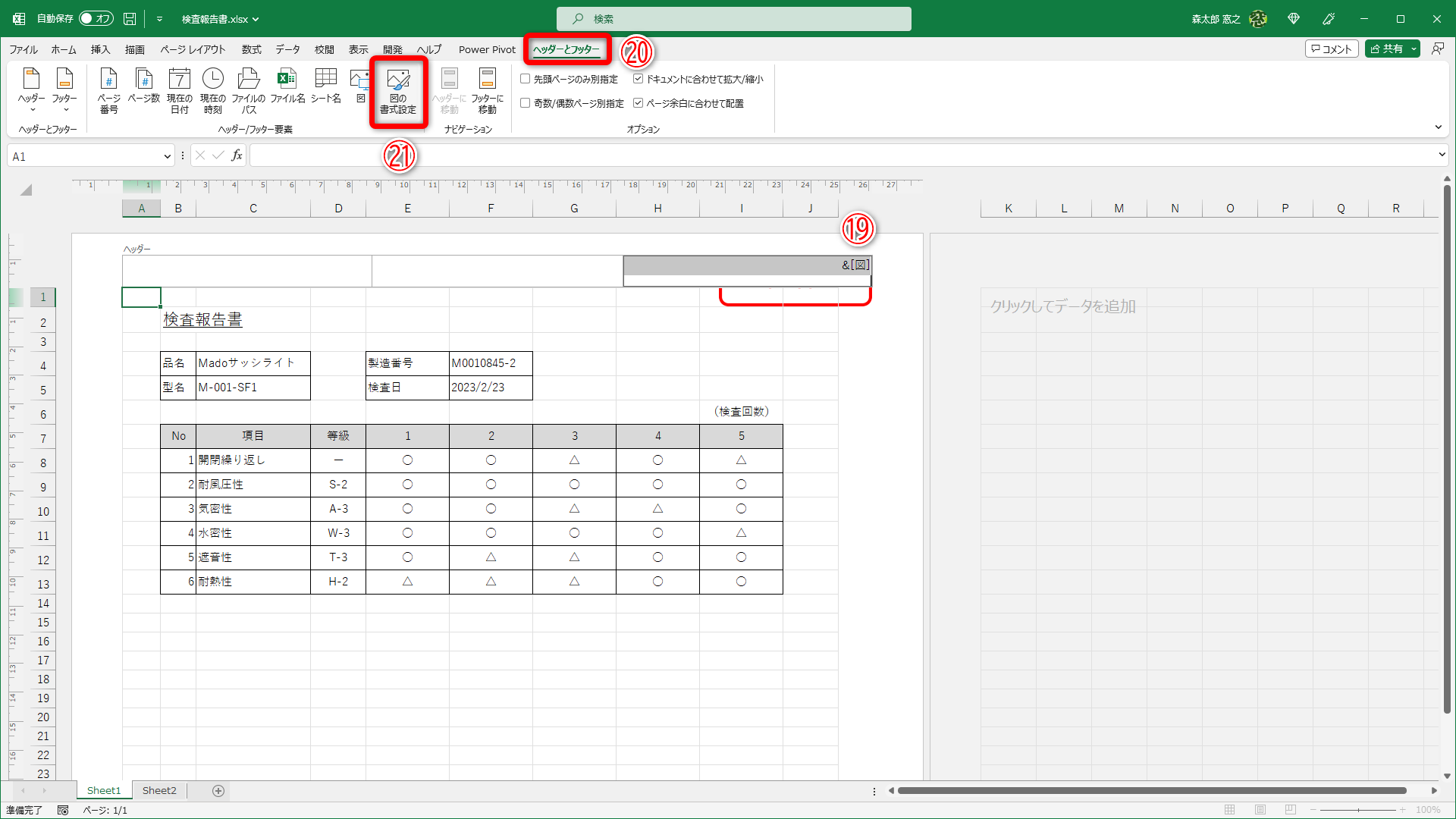Viewport: 1456px width, 819px height.
Task: Click the 共有 share button
Action: tap(1386, 49)
